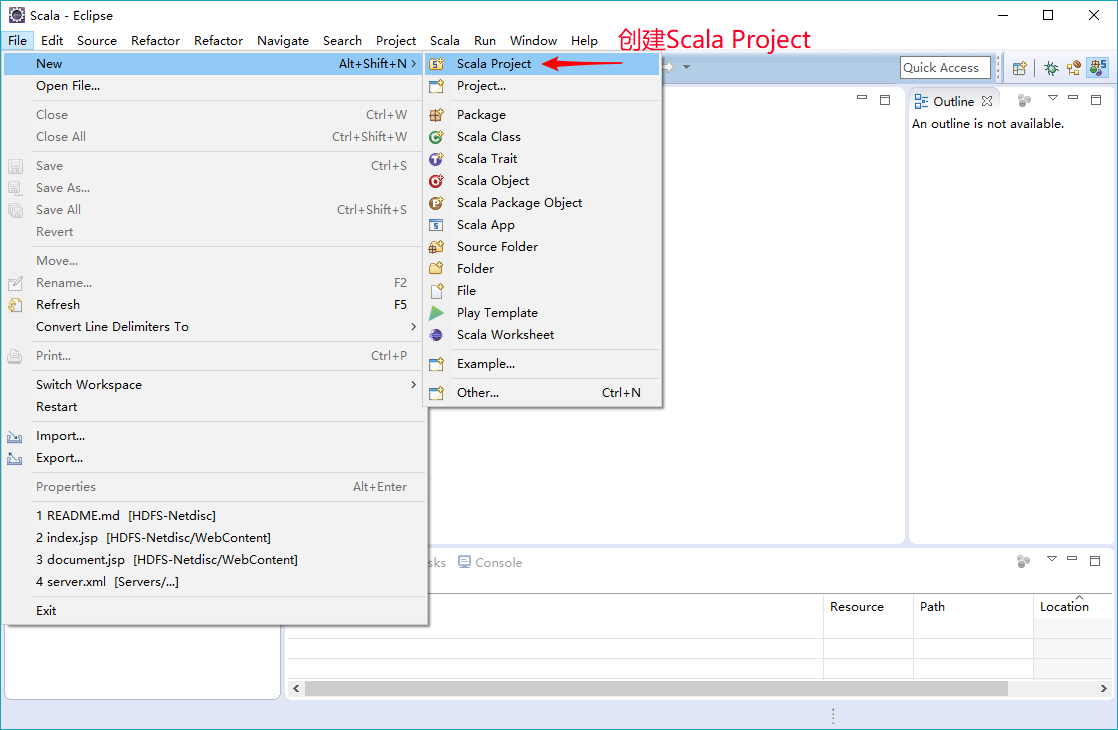Sort by the Location column header

pyautogui.click(x=1072, y=607)
